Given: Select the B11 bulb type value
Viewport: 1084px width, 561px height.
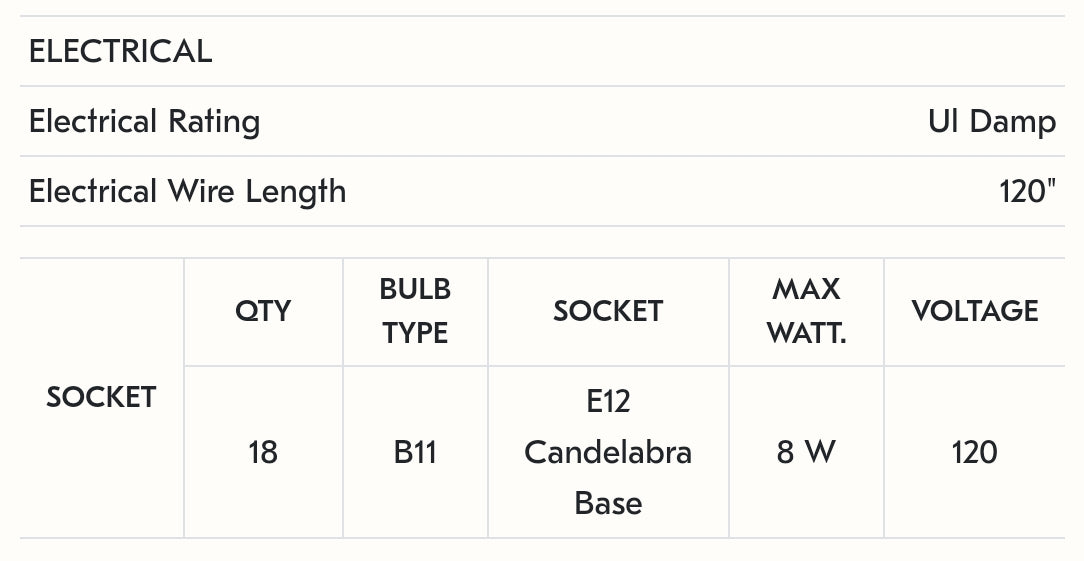Looking at the screenshot, I should (415, 453).
